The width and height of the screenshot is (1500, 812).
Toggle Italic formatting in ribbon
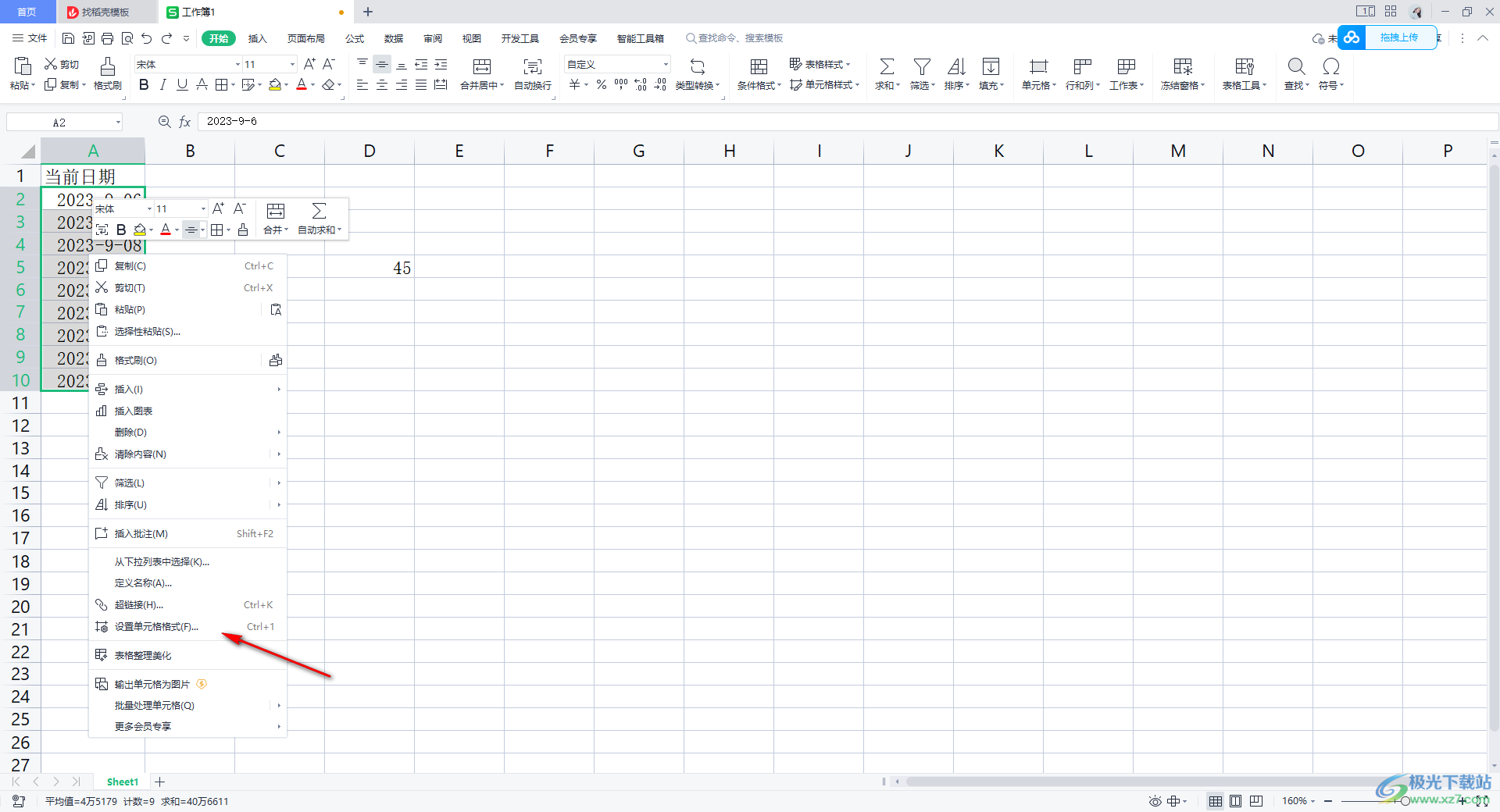click(163, 84)
